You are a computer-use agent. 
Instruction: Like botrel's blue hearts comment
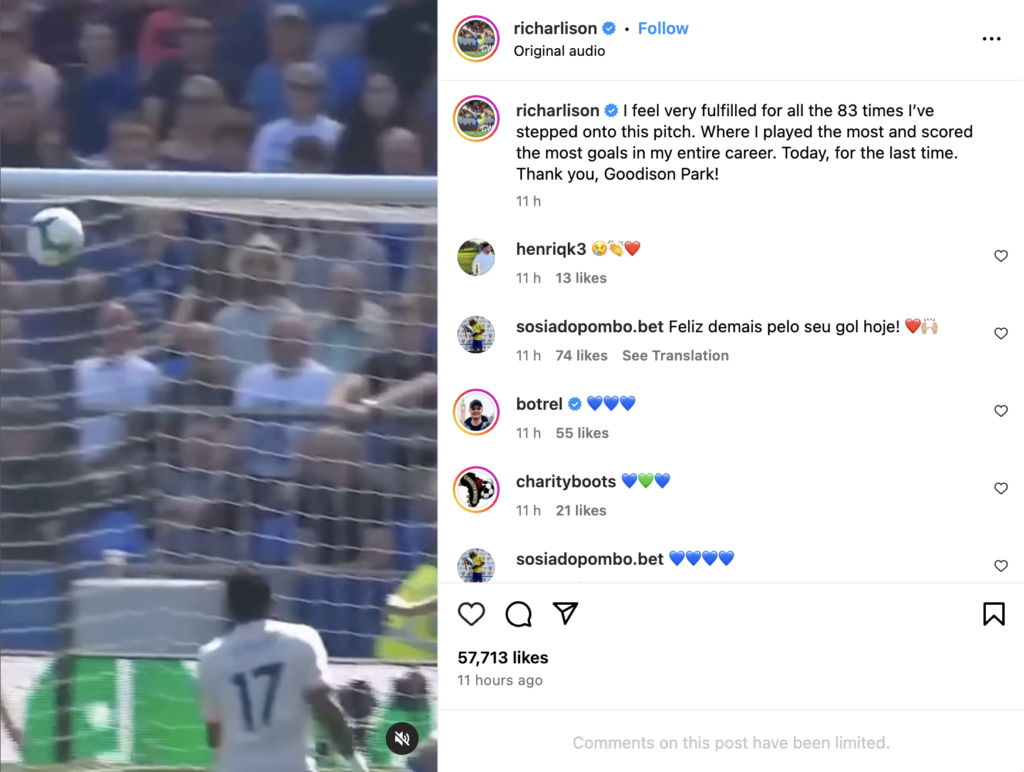(1000, 411)
